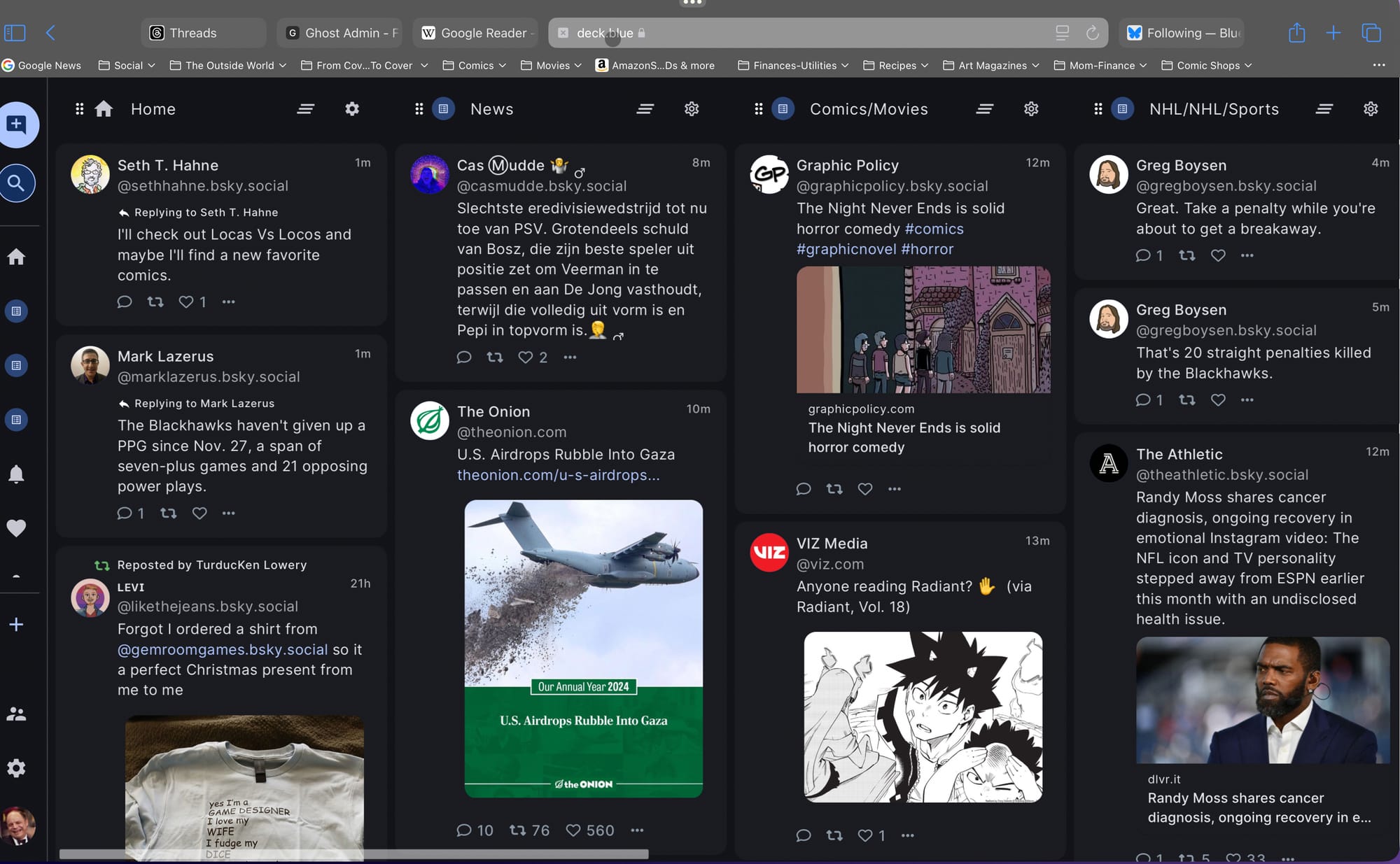Expand the Recipes bookmarks folder
This screenshot has height=864, width=1400.
tap(896, 65)
